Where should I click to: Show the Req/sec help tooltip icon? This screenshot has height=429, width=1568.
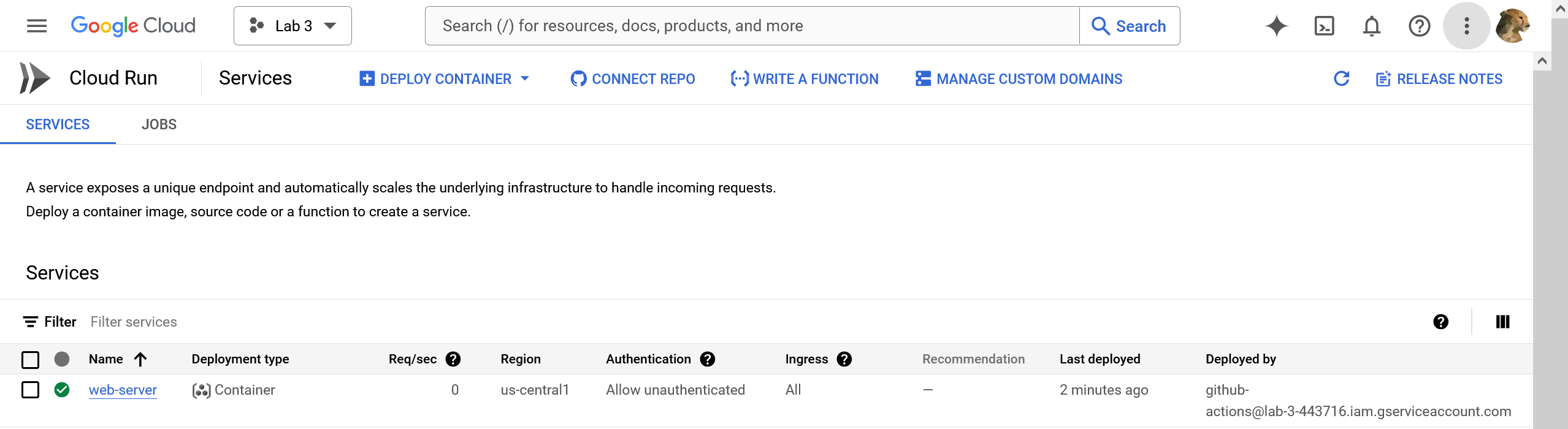tap(453, 359)
